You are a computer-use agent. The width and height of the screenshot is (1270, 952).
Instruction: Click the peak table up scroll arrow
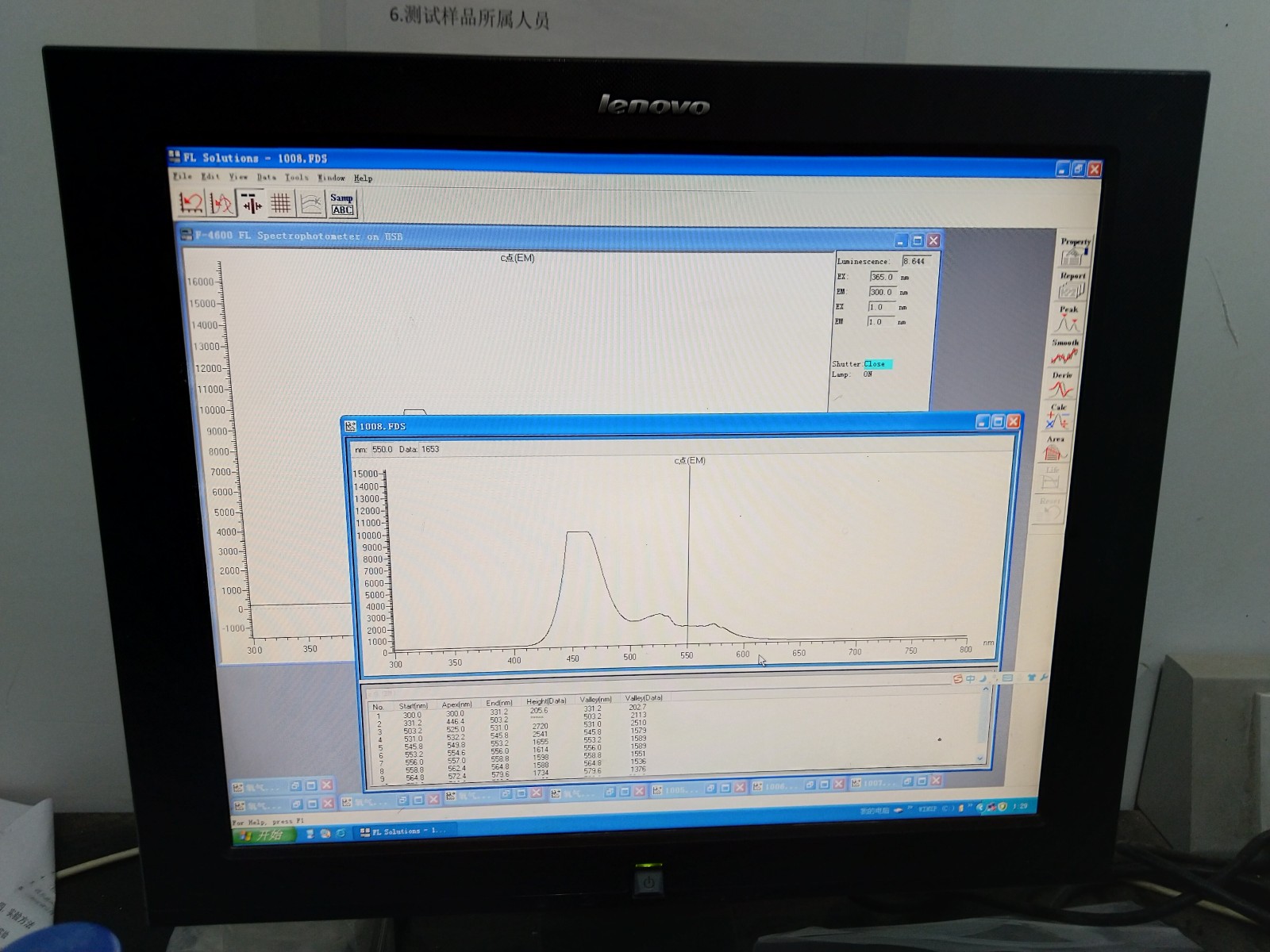point(987,689)
